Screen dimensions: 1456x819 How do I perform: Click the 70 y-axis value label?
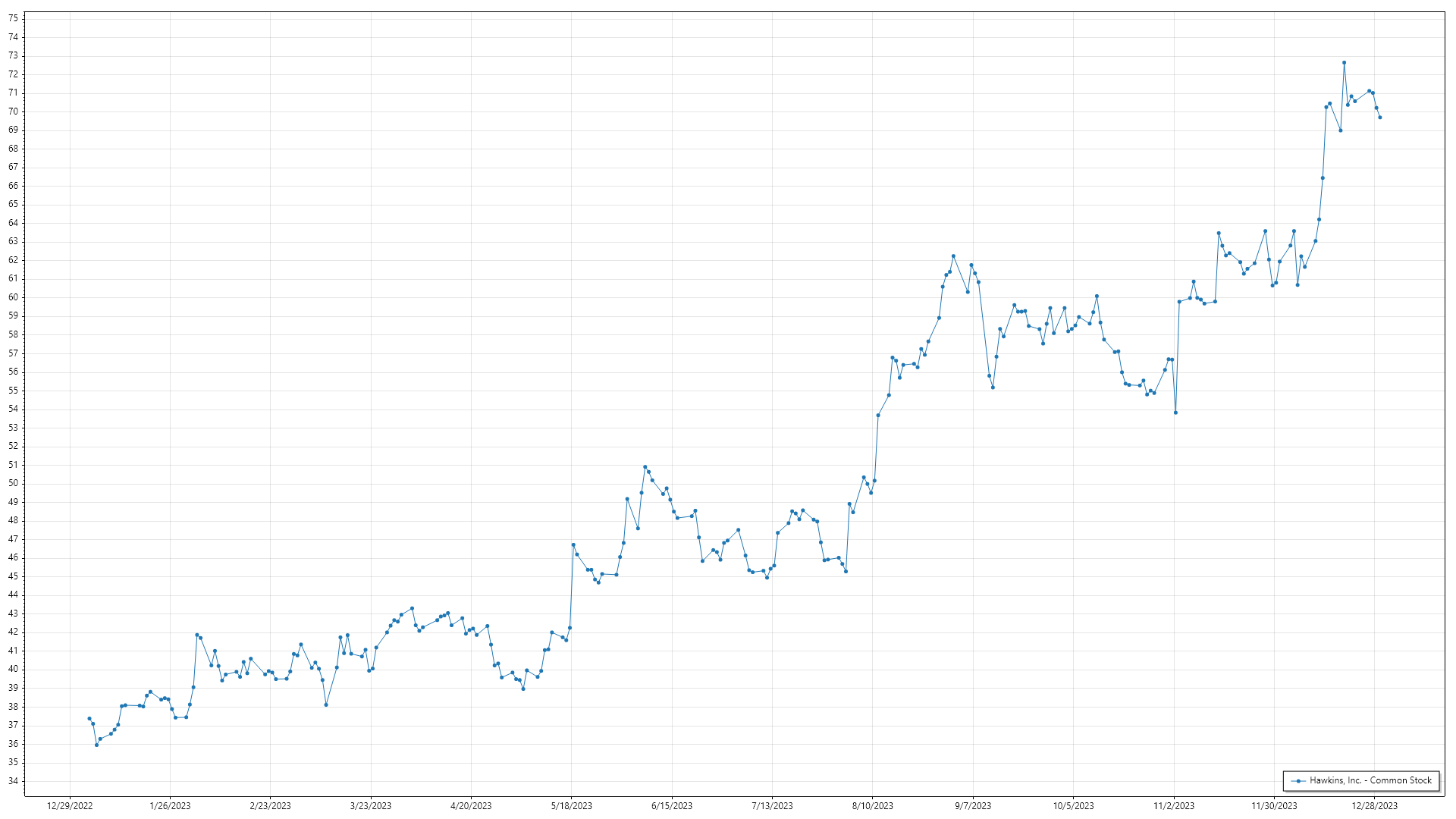click(x=13, y=111)
